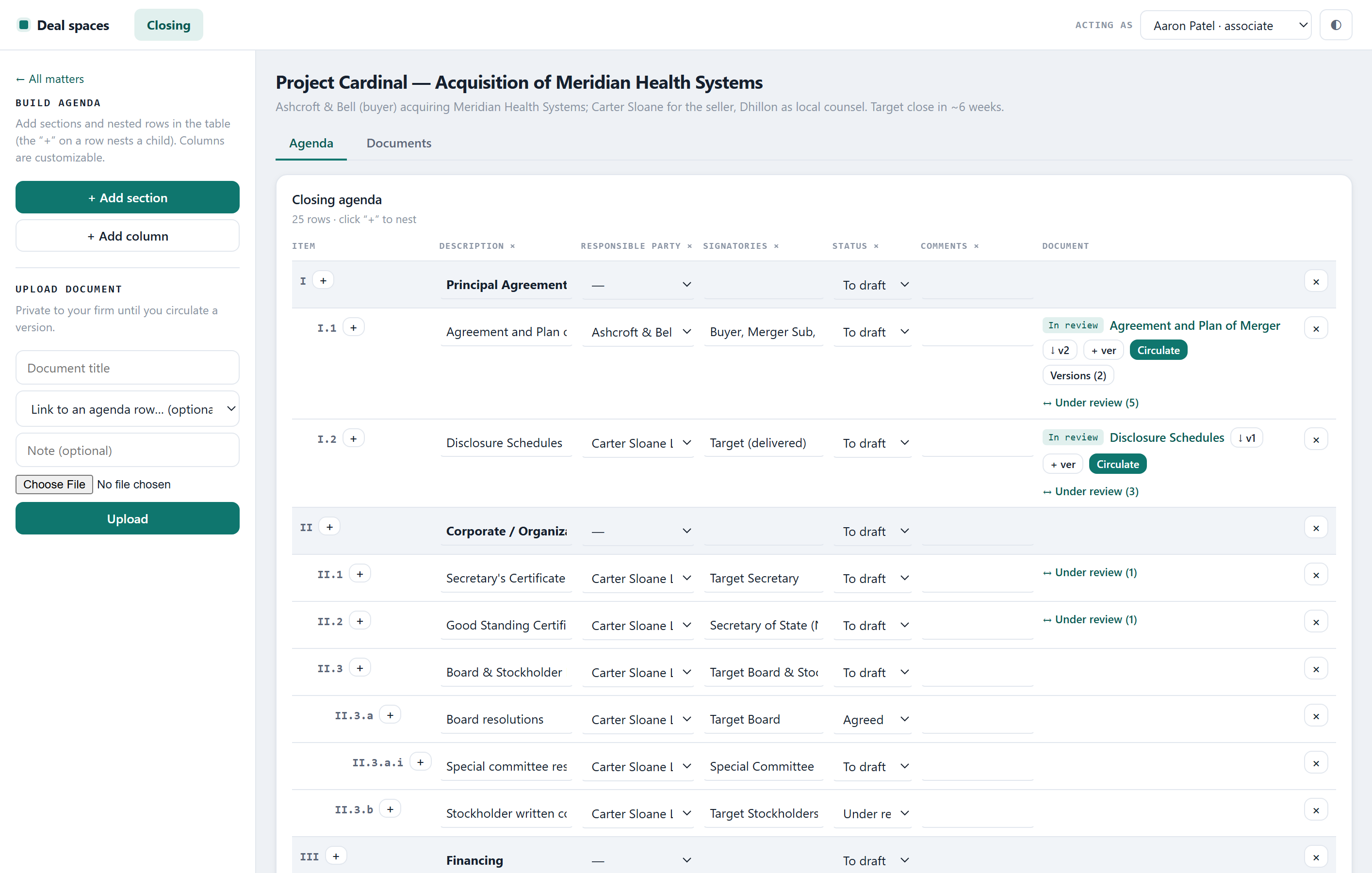Viewport: 1372px width, 873px height.
Task: Download v2 of Agreement and Plan of Merger
Action: click(x=1059, y=350)
